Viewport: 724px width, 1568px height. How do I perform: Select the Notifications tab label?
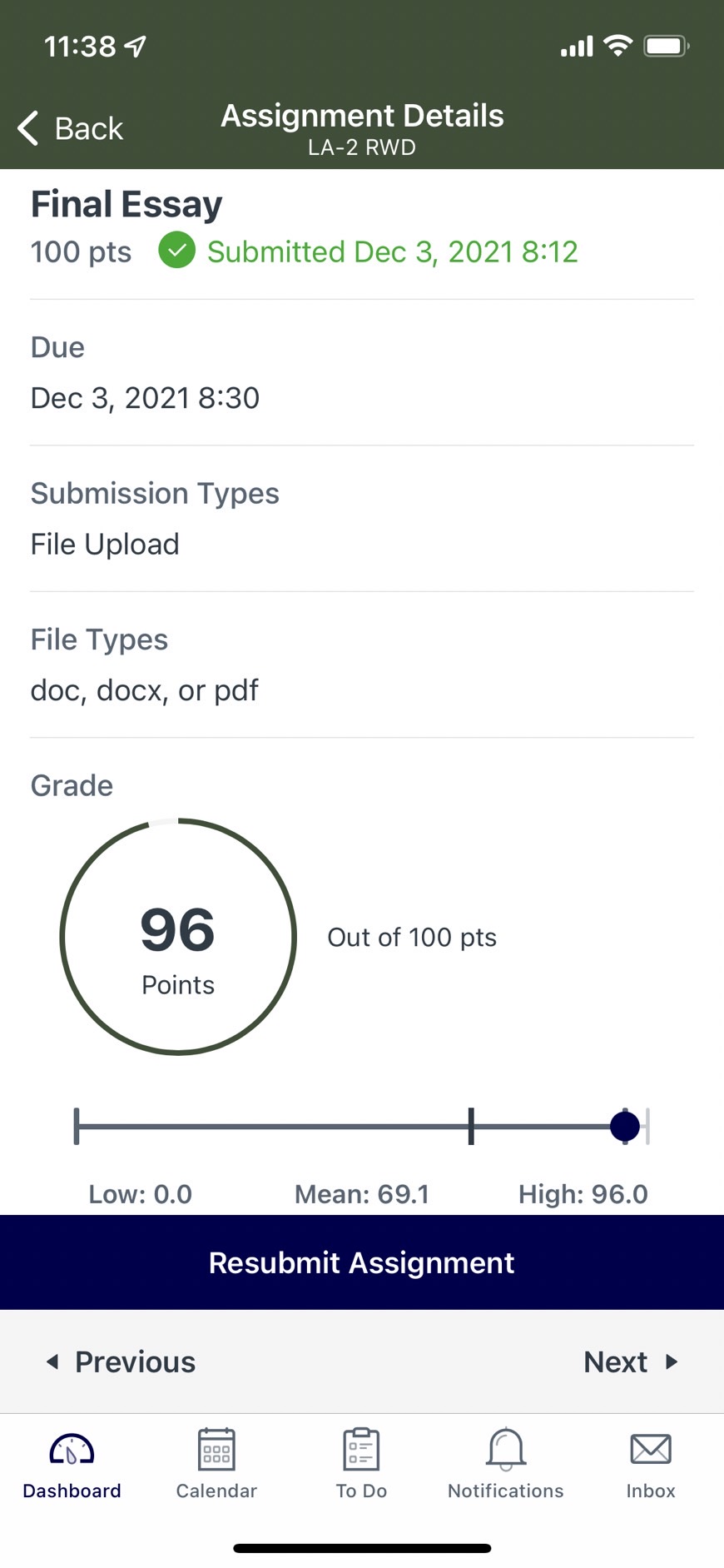[506, 1491]
